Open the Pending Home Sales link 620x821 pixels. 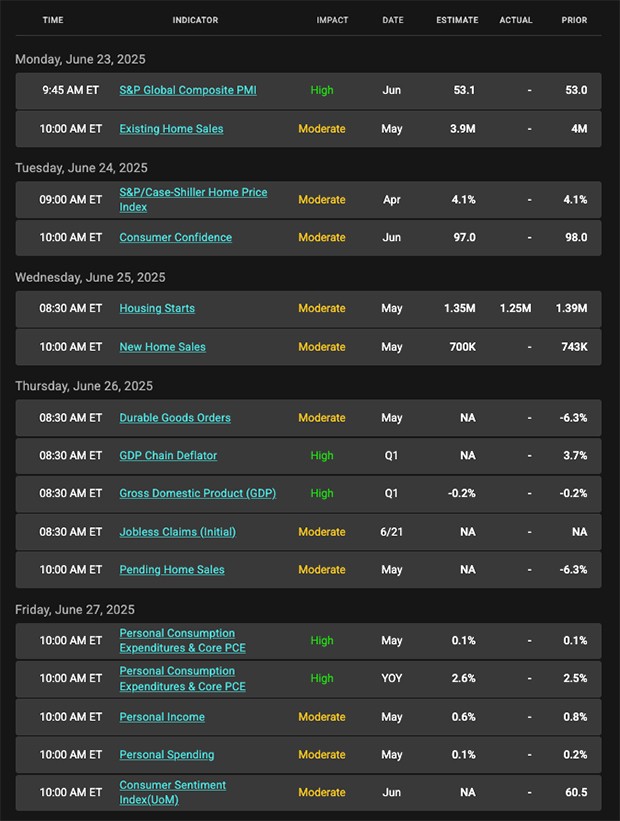click(172, 570)
